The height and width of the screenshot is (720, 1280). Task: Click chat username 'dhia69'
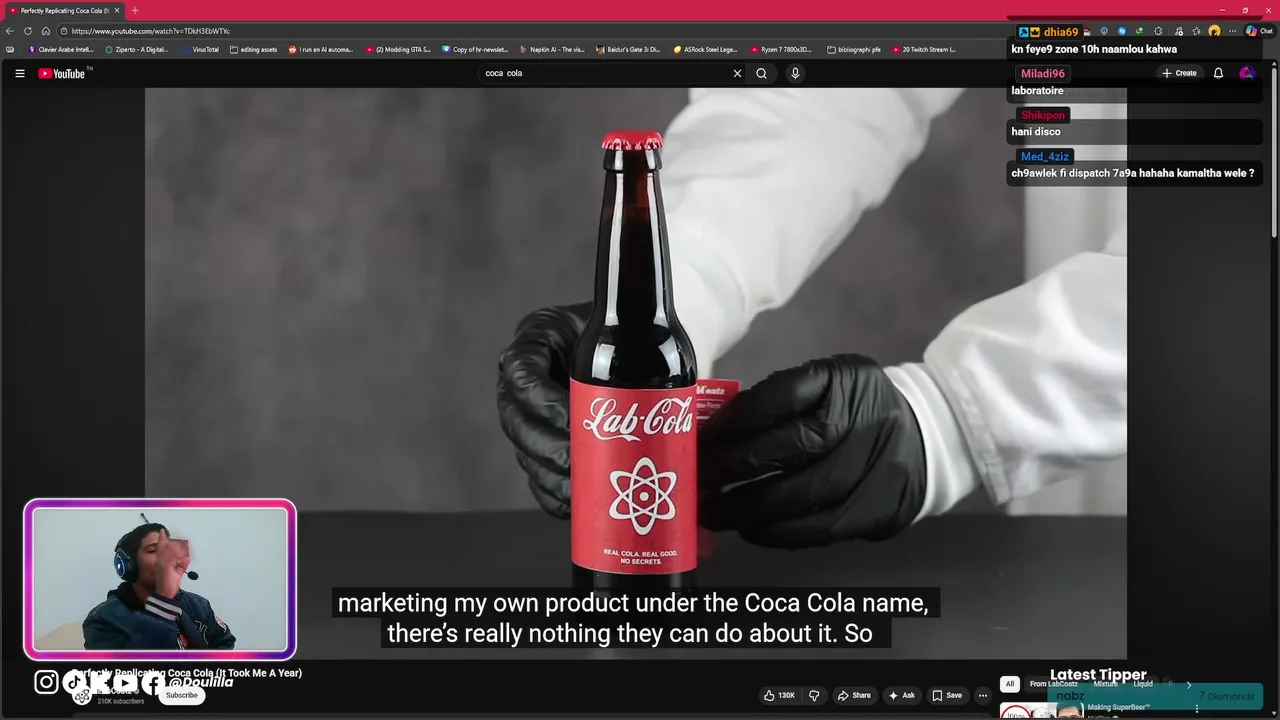[1060, 32]
